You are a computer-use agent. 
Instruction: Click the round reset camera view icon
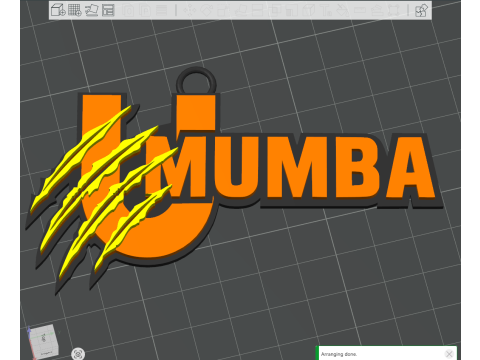coord(78,354)
